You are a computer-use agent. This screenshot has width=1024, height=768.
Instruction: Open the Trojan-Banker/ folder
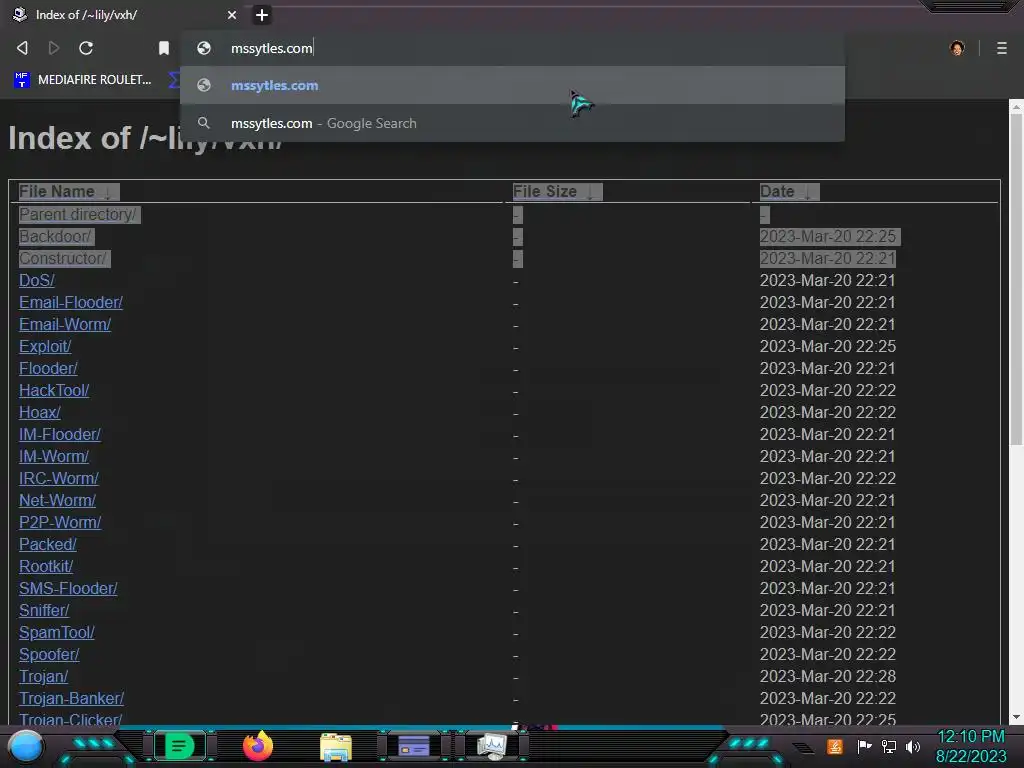coord(71,698)
